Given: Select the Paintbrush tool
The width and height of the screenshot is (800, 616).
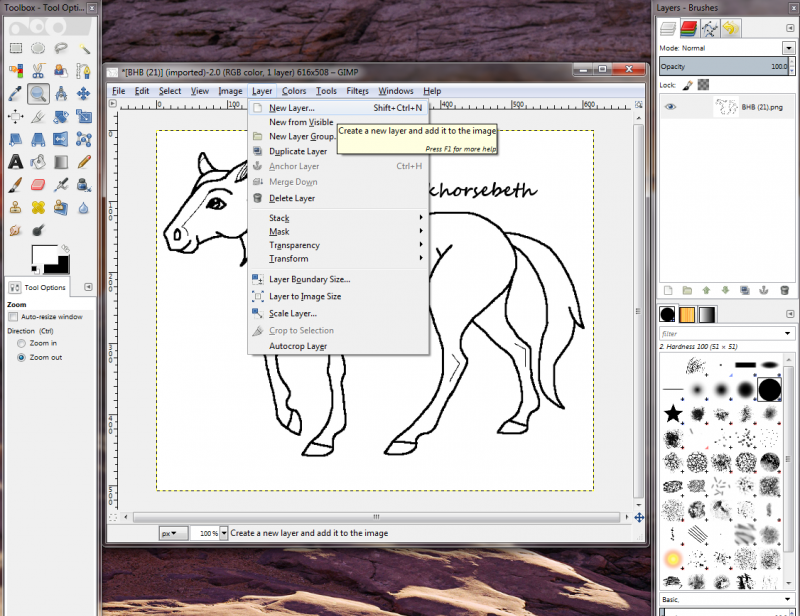Looking at the screenshot, I should pos(16,184).
